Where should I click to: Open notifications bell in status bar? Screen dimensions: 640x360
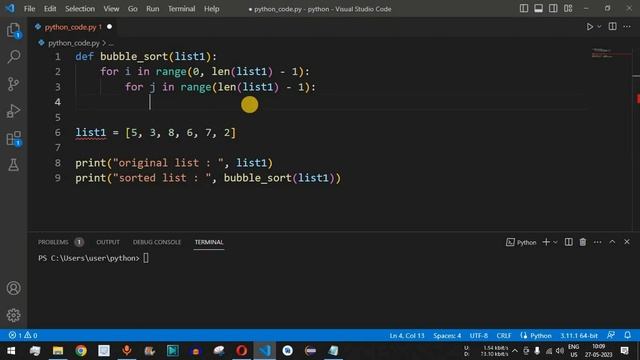point(628,335)
